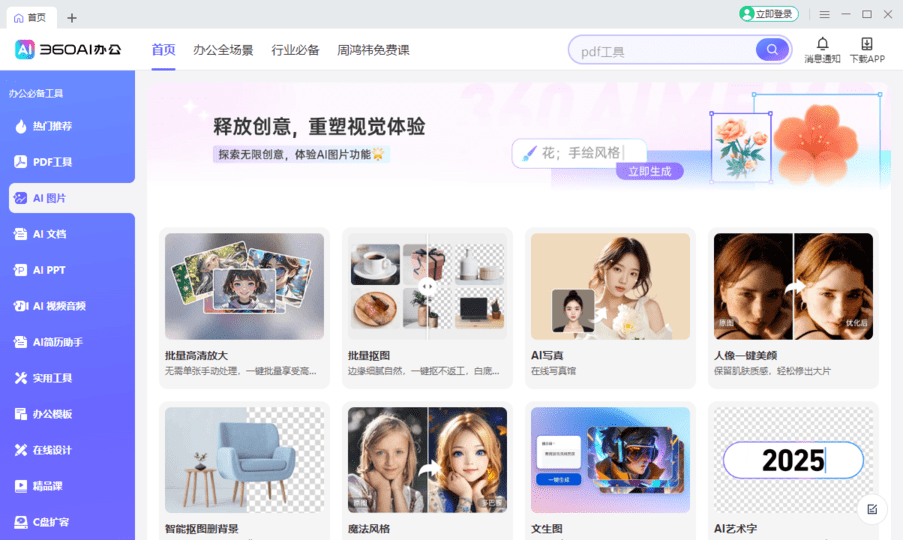Screen dimensions: 903x540
Task: Click the hand-drawn peony banner image
Action: 741,147
